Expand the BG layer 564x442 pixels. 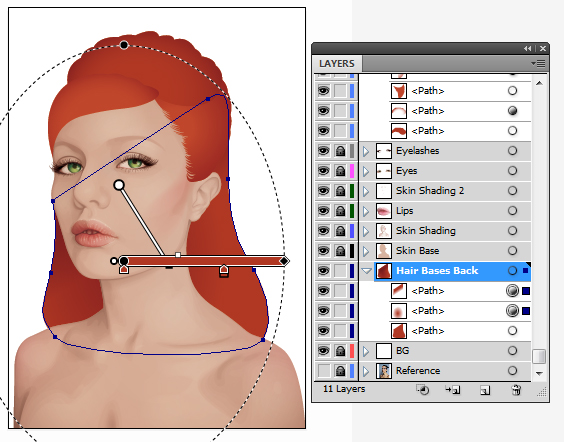(366, 351)
